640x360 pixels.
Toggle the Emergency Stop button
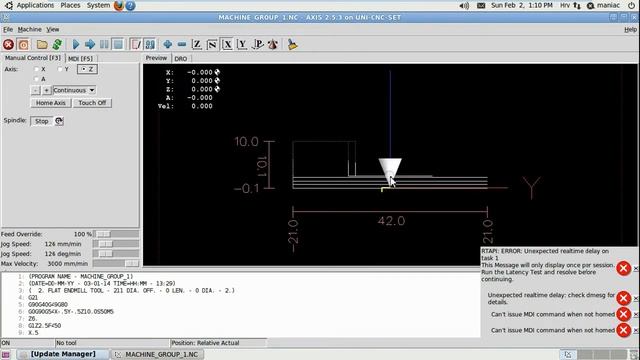tap(8, 44)
